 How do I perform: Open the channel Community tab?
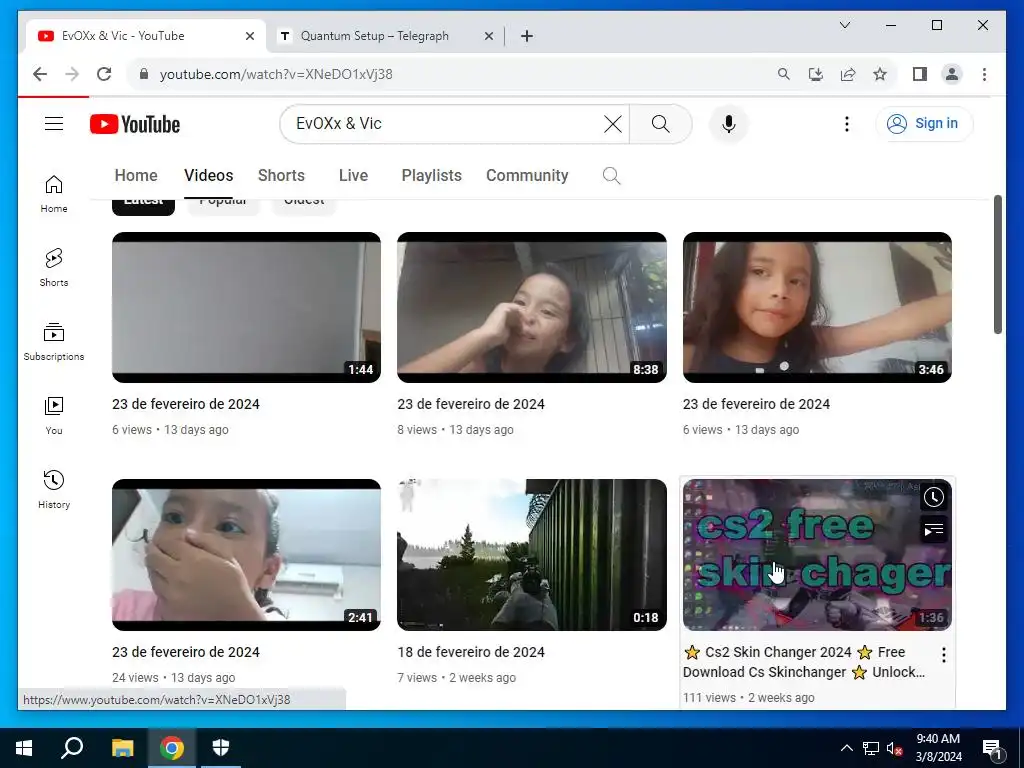click(x=527, y=175)
